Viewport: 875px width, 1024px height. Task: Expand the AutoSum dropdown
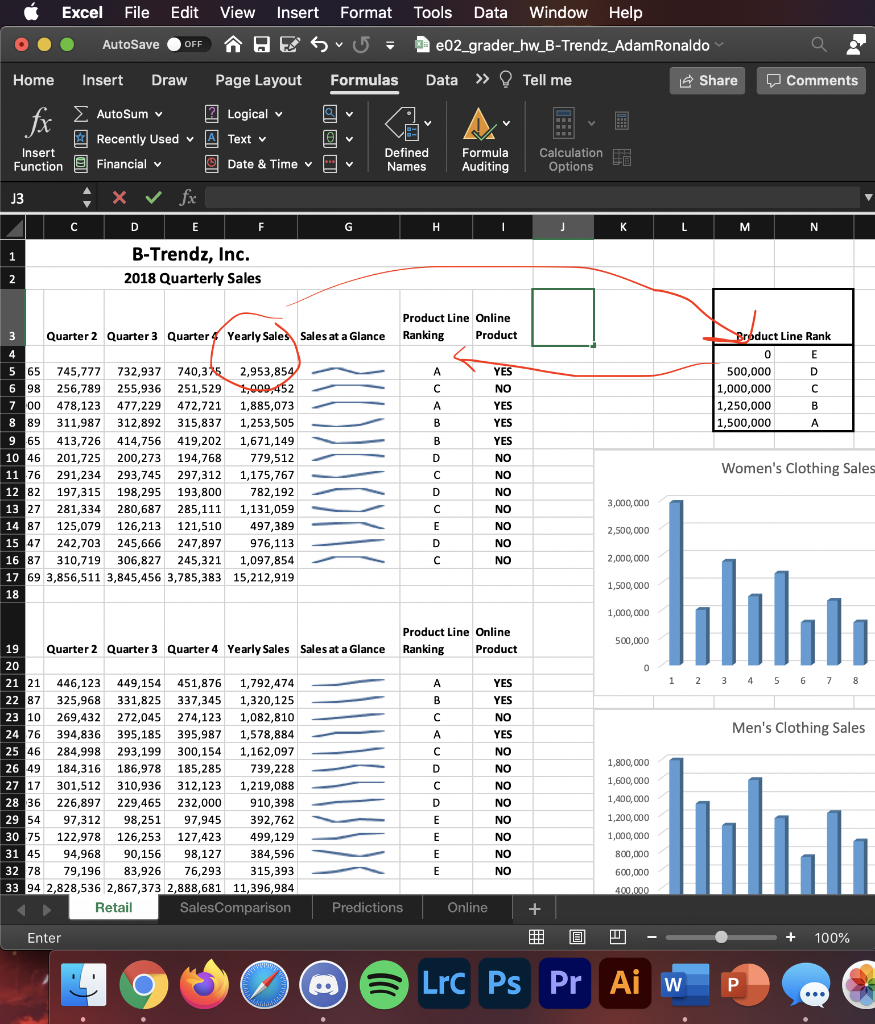(x=158, y=114)
